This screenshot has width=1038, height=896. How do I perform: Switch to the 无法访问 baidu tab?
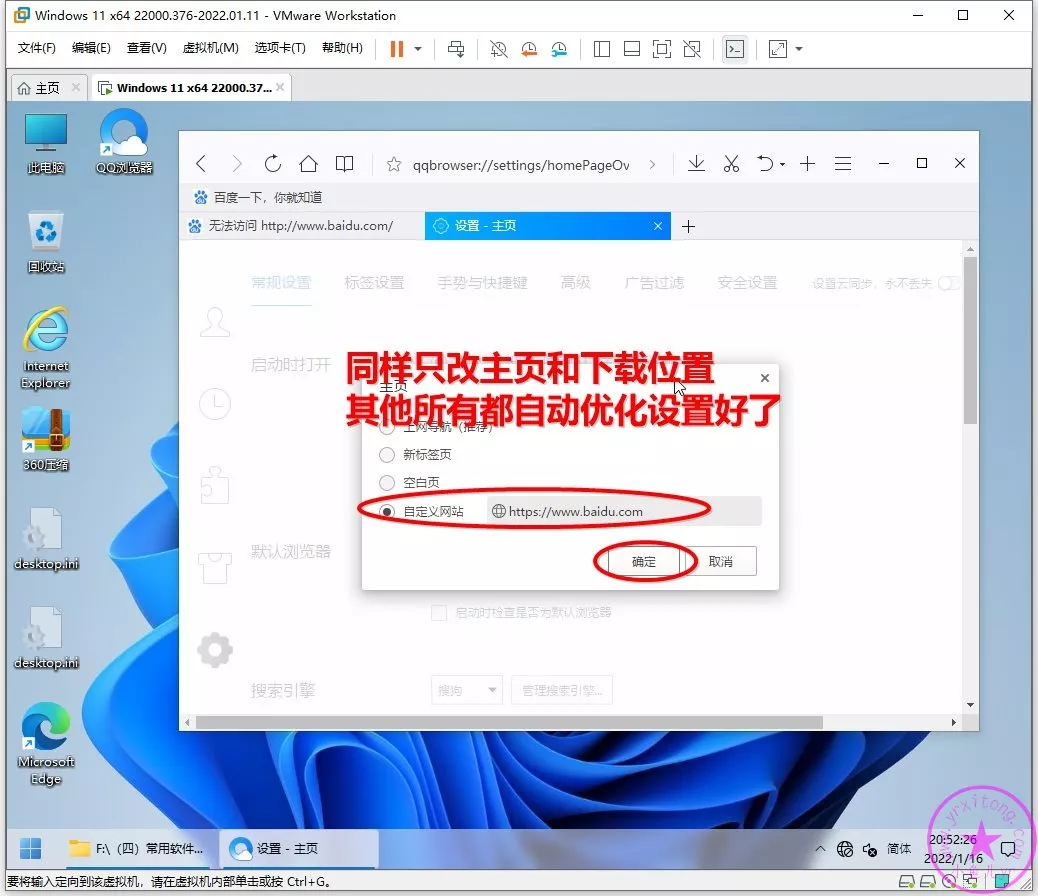300,226
